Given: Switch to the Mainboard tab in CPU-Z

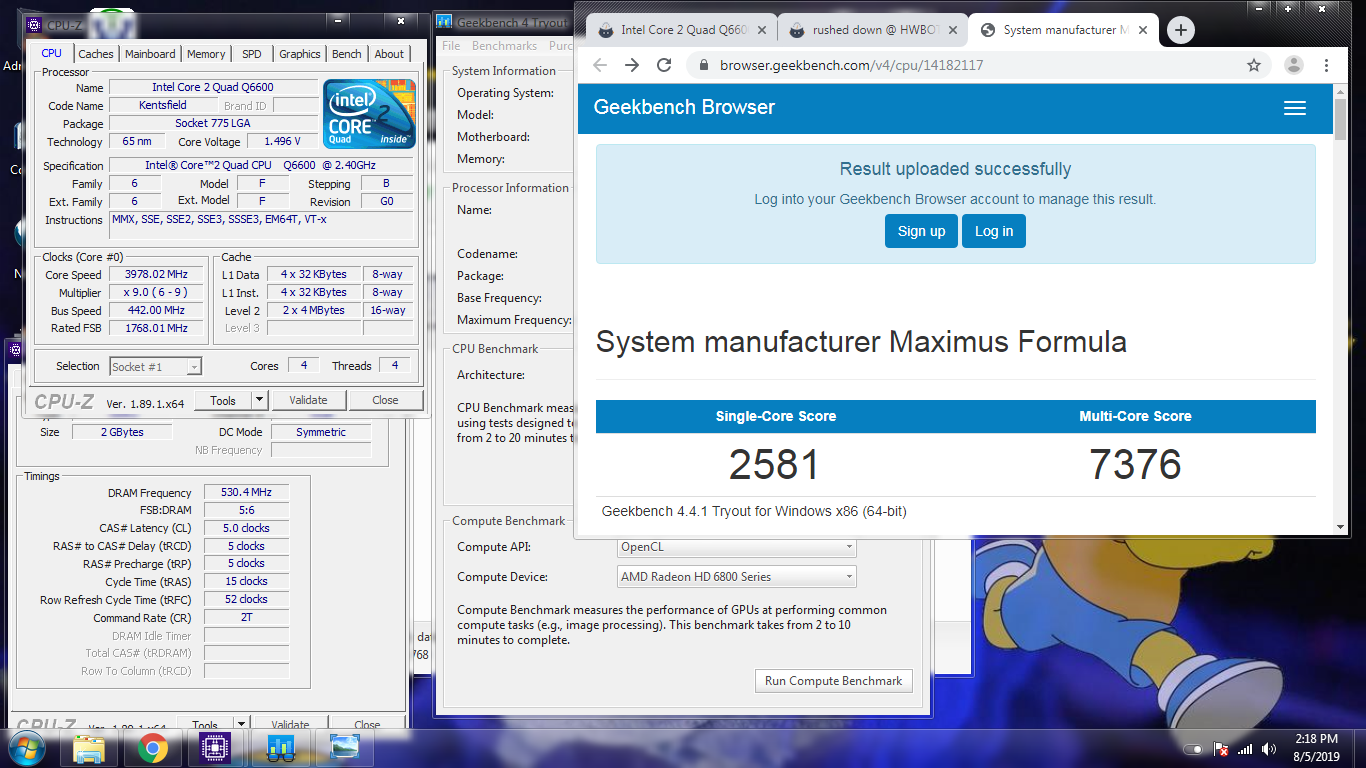Looking at the screenshot, I should [x=150, y=54].
